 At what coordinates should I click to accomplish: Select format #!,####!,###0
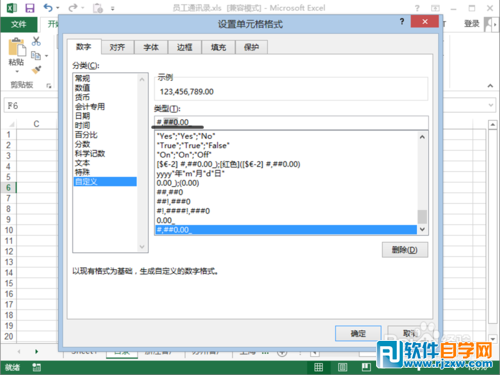(x=286, y=211)
